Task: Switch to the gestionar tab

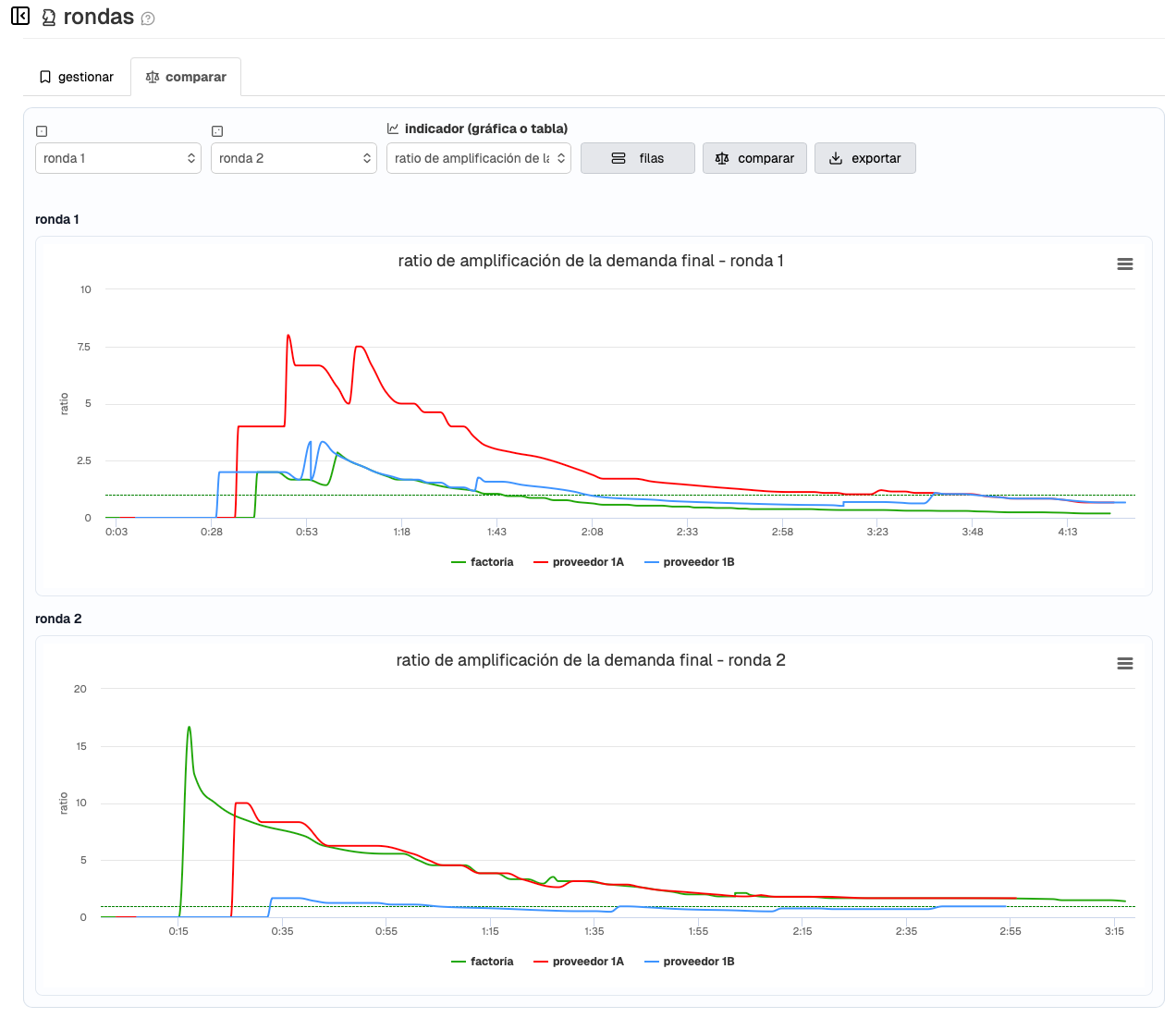Action: (x=77, y=77)
